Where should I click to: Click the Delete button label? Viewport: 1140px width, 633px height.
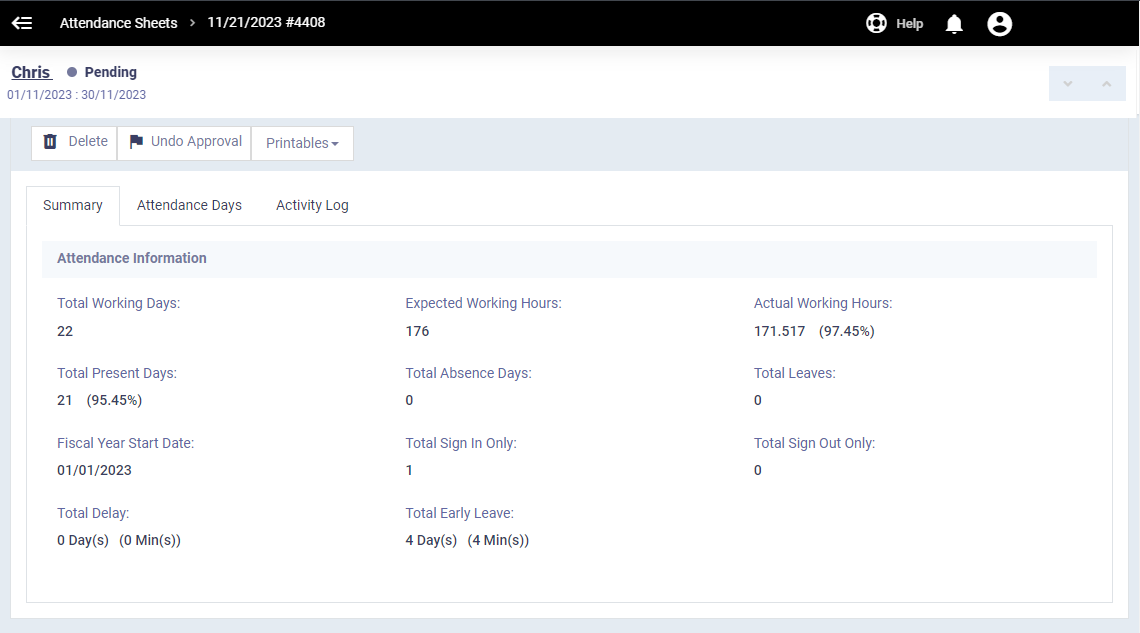pyautogui.click(x=88, y=142)
